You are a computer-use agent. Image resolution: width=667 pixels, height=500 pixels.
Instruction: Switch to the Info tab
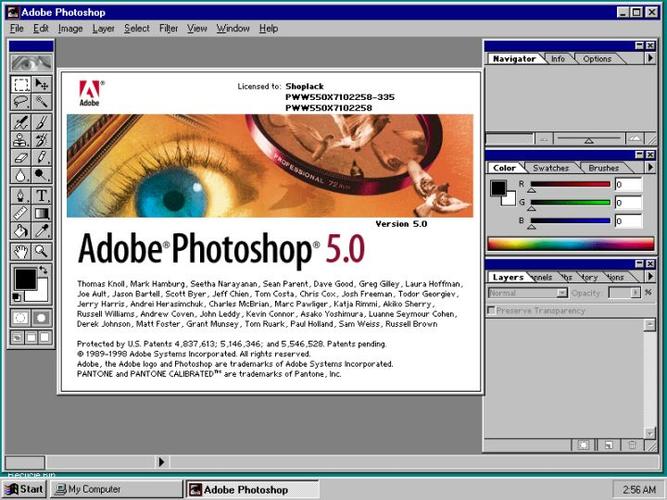558,59
